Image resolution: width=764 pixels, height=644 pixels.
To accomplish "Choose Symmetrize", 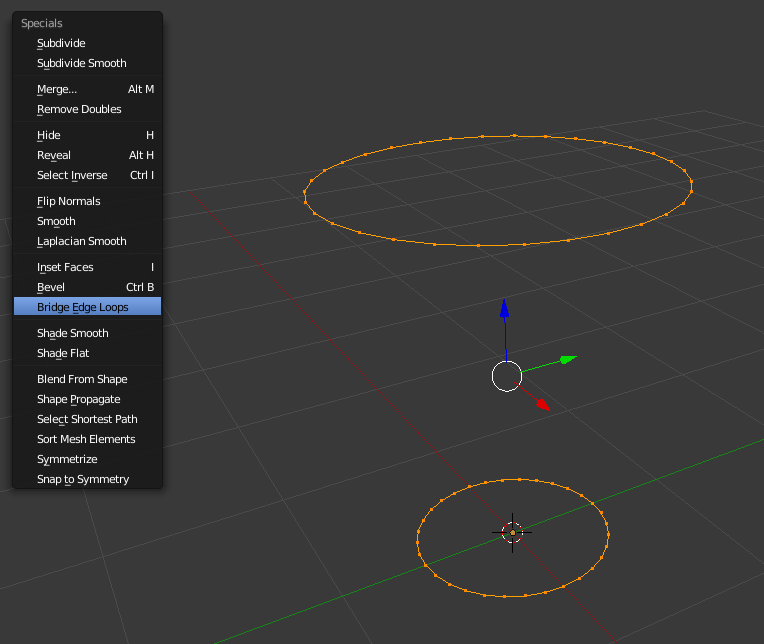I will click(87, 459).
